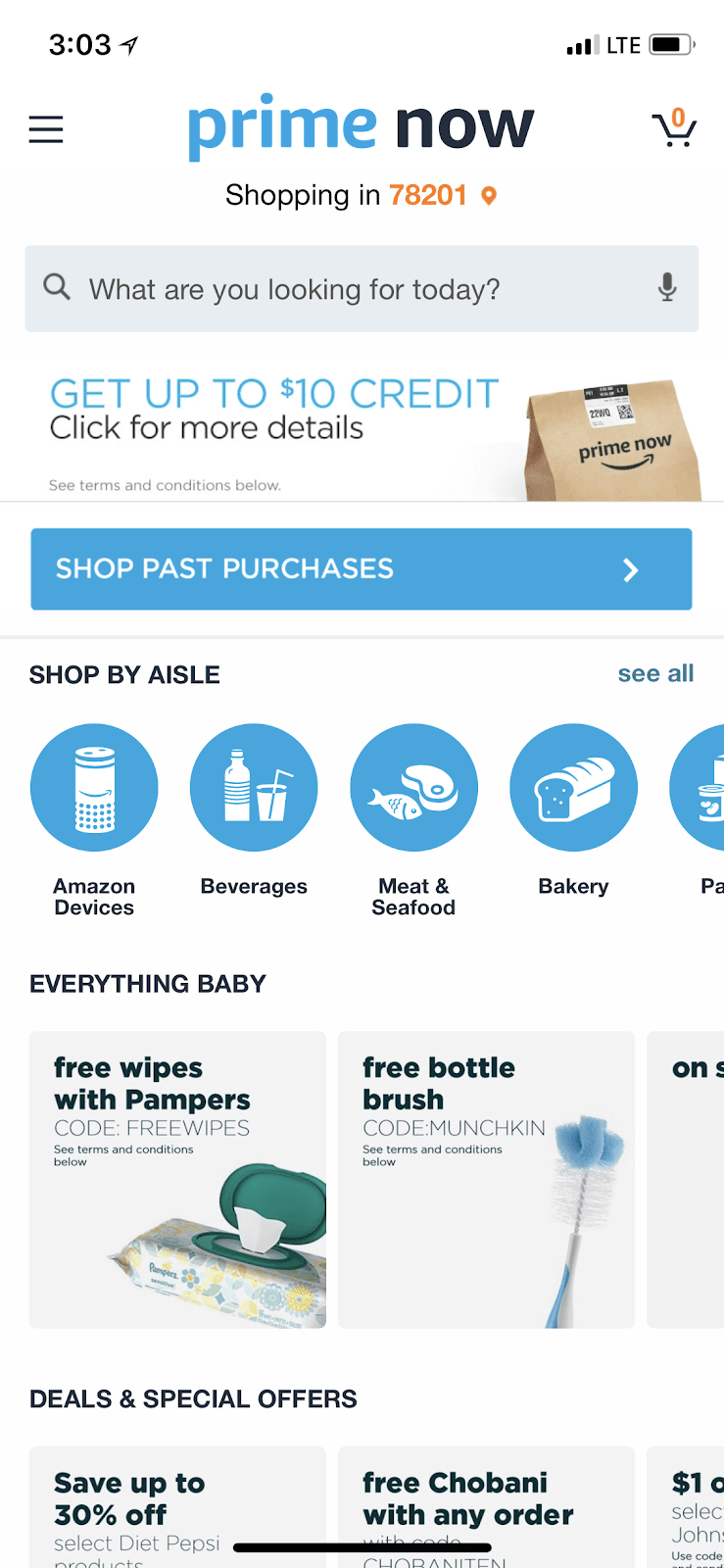Tap the orange location pin icon
This screenshot has width=724, height=1568.
tap(489, 196)
